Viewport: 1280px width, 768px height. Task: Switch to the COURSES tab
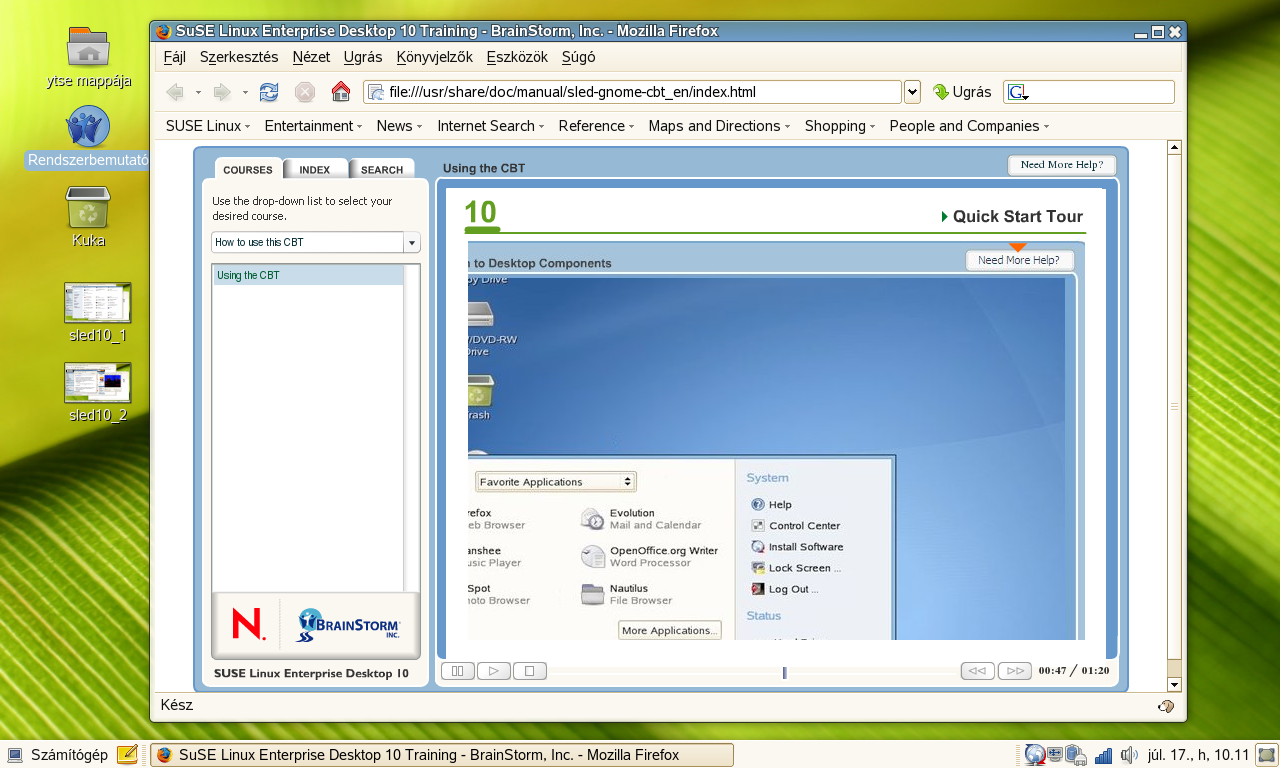[x=247, y=169]
